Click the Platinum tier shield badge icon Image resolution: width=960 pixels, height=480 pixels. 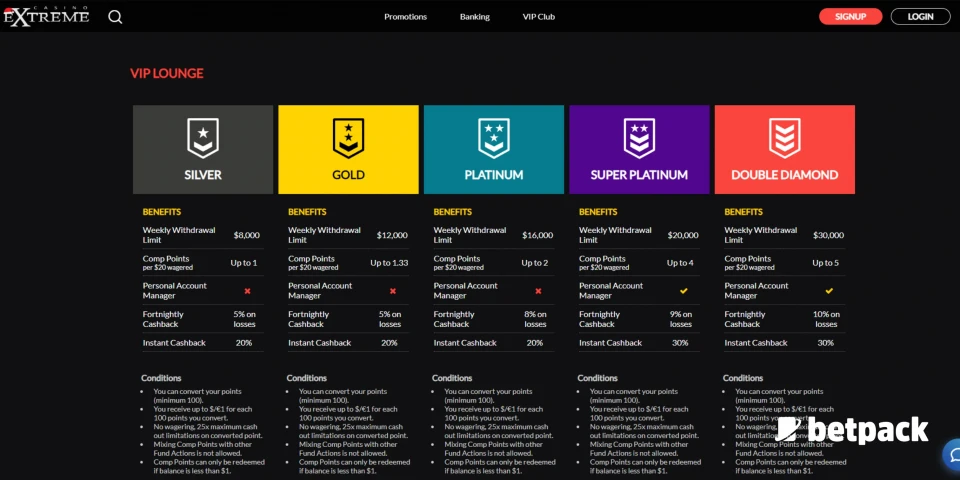tap(493, 138)
